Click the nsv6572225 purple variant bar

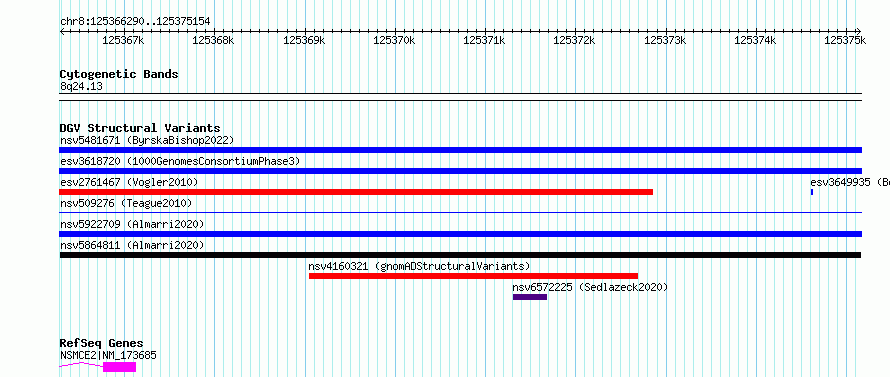530,297
